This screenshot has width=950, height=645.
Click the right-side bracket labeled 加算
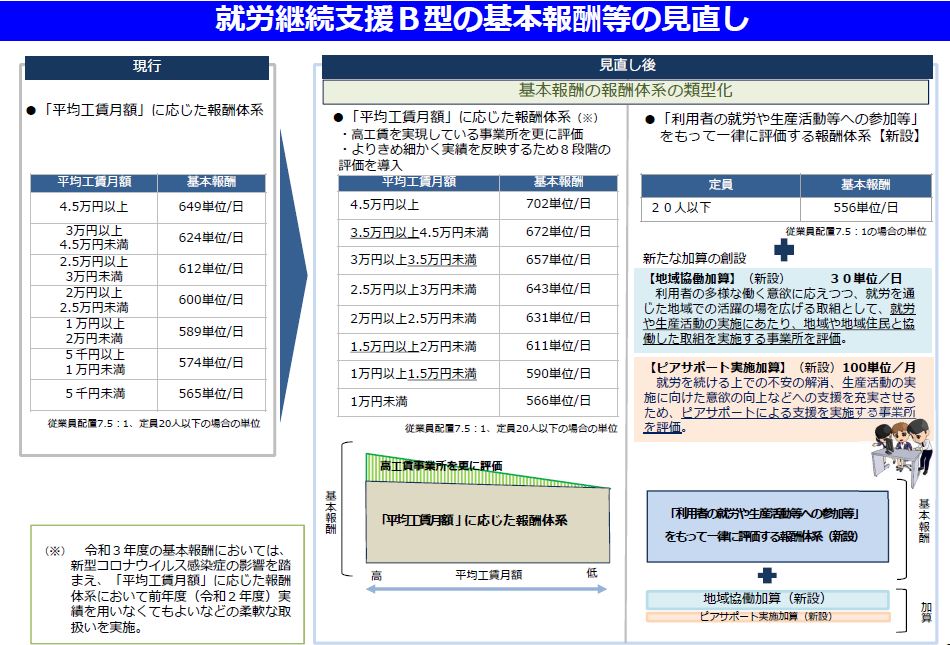[x=910, y=606]
